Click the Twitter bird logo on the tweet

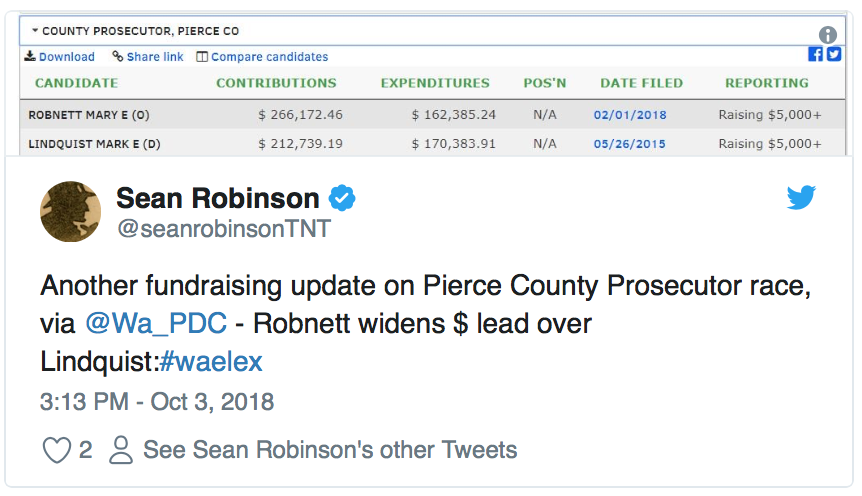tap(800, 197)
